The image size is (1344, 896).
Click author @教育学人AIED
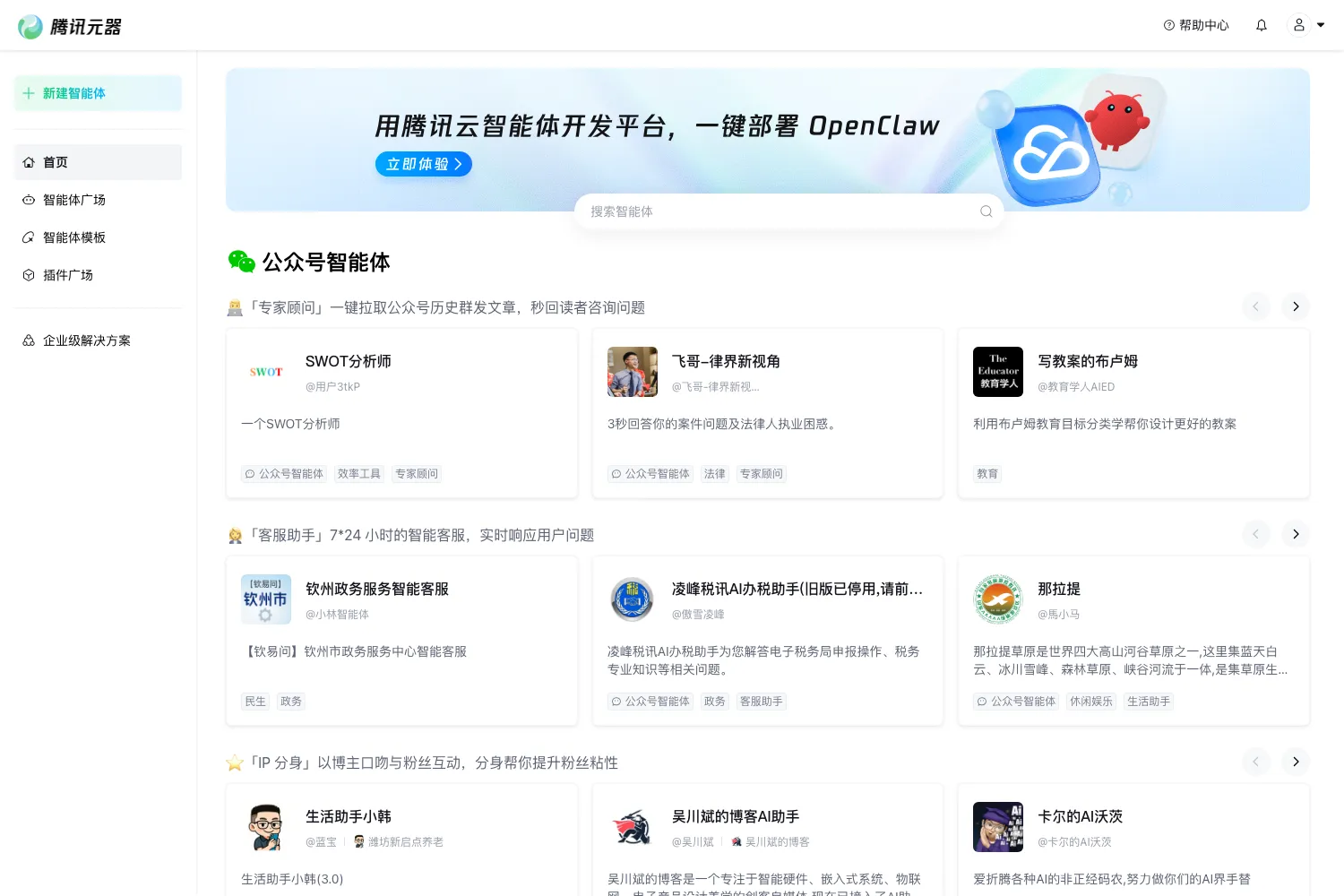[1076, 387]
